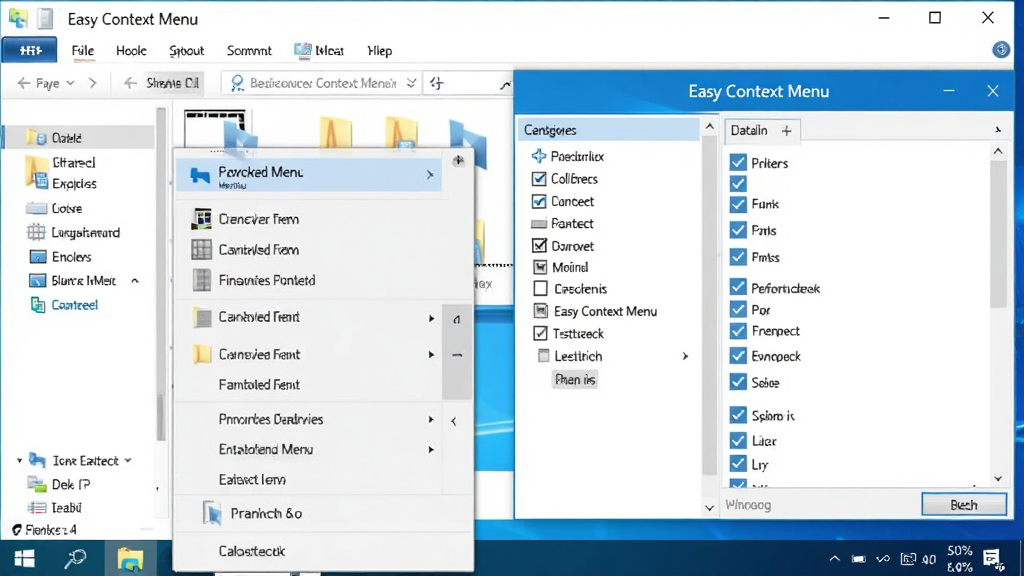Click the Shrane Dil toolbar button

click(x=172, y=83)
